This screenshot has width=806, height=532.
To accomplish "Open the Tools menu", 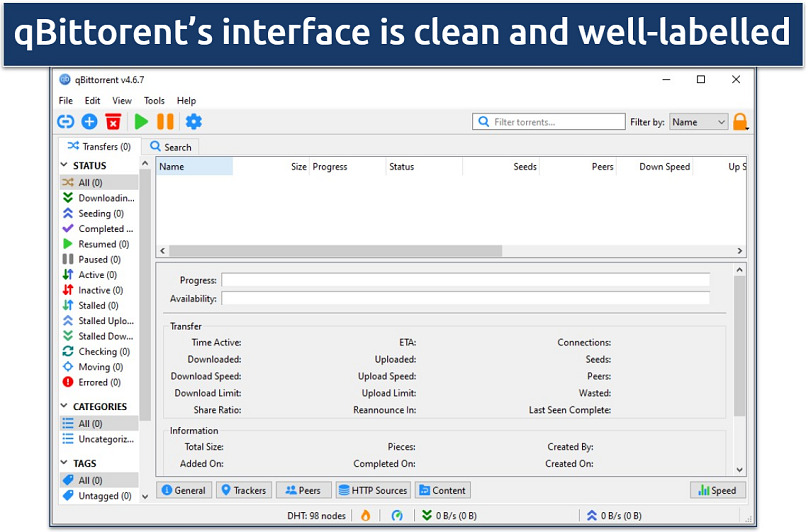I will 154,101.
